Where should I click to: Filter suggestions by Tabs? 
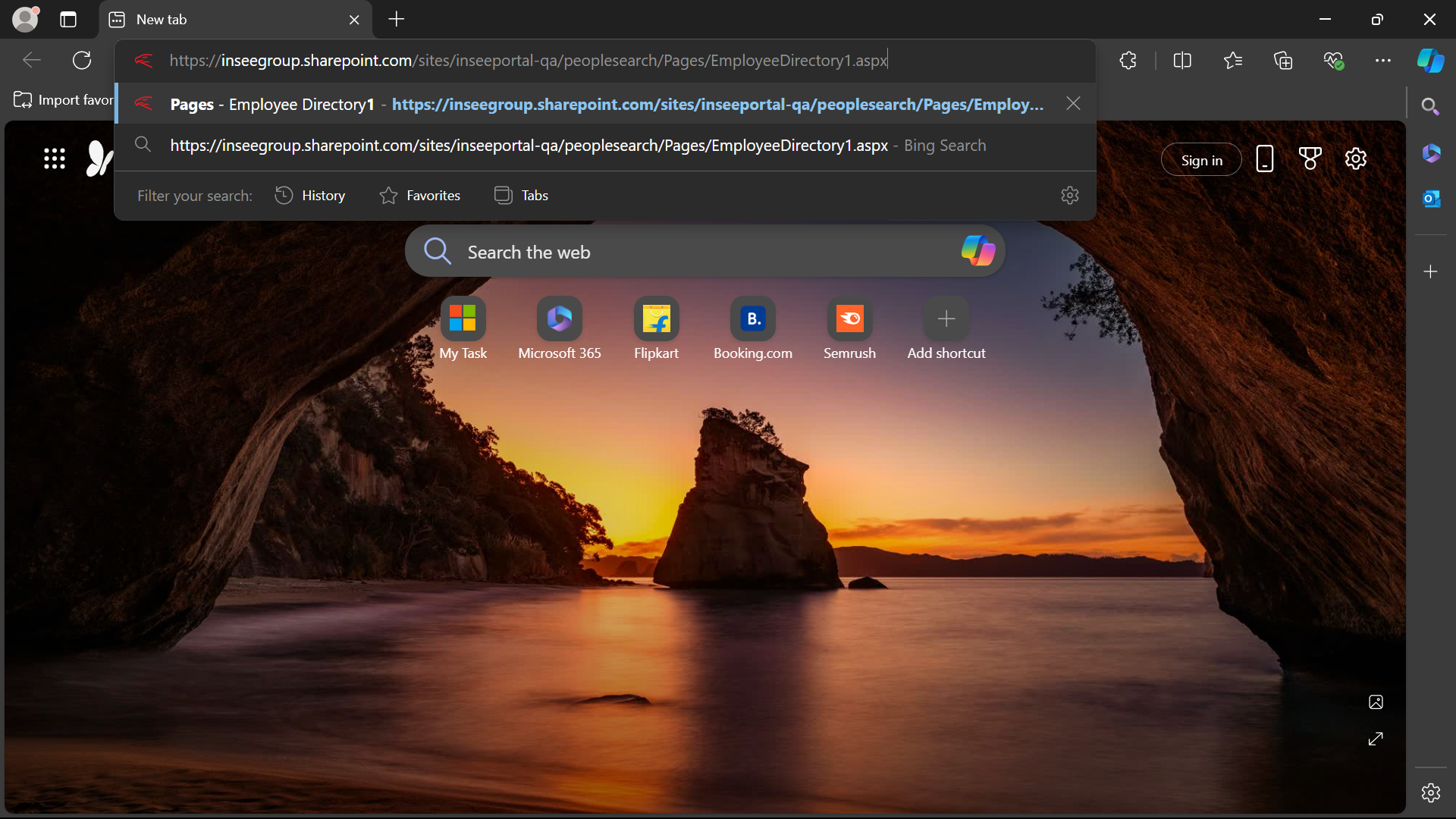(521, 196)
